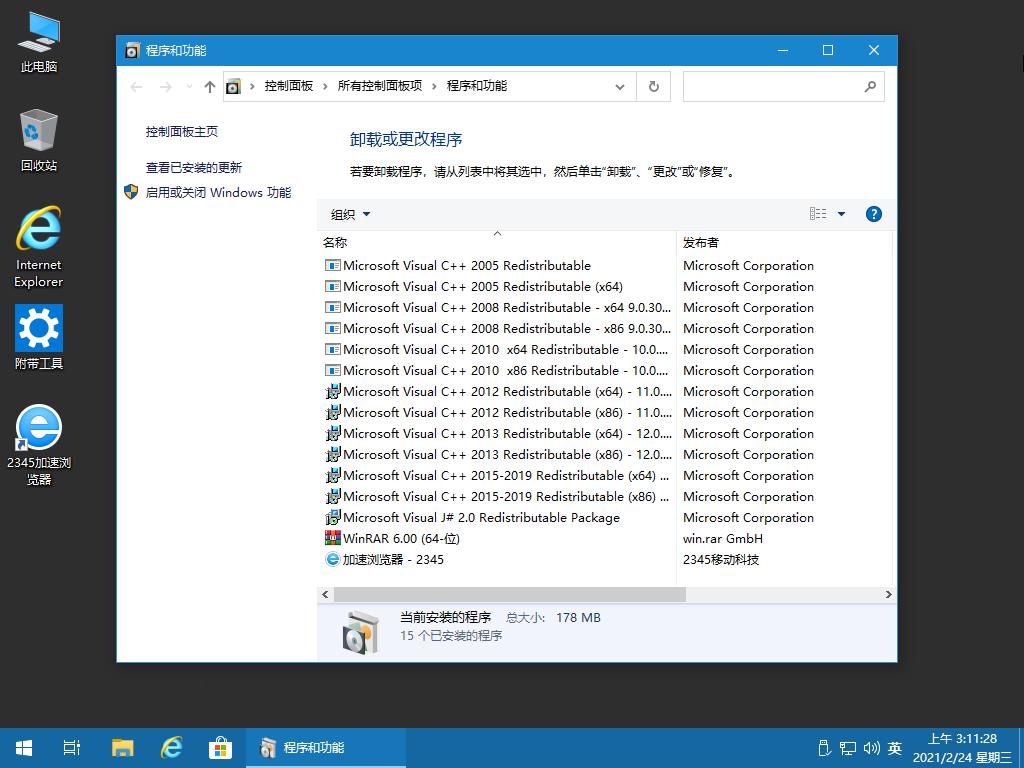The image size is (1024, 768).
Task: Open the network icon in the system tray
Action: (x=848, y=748)
